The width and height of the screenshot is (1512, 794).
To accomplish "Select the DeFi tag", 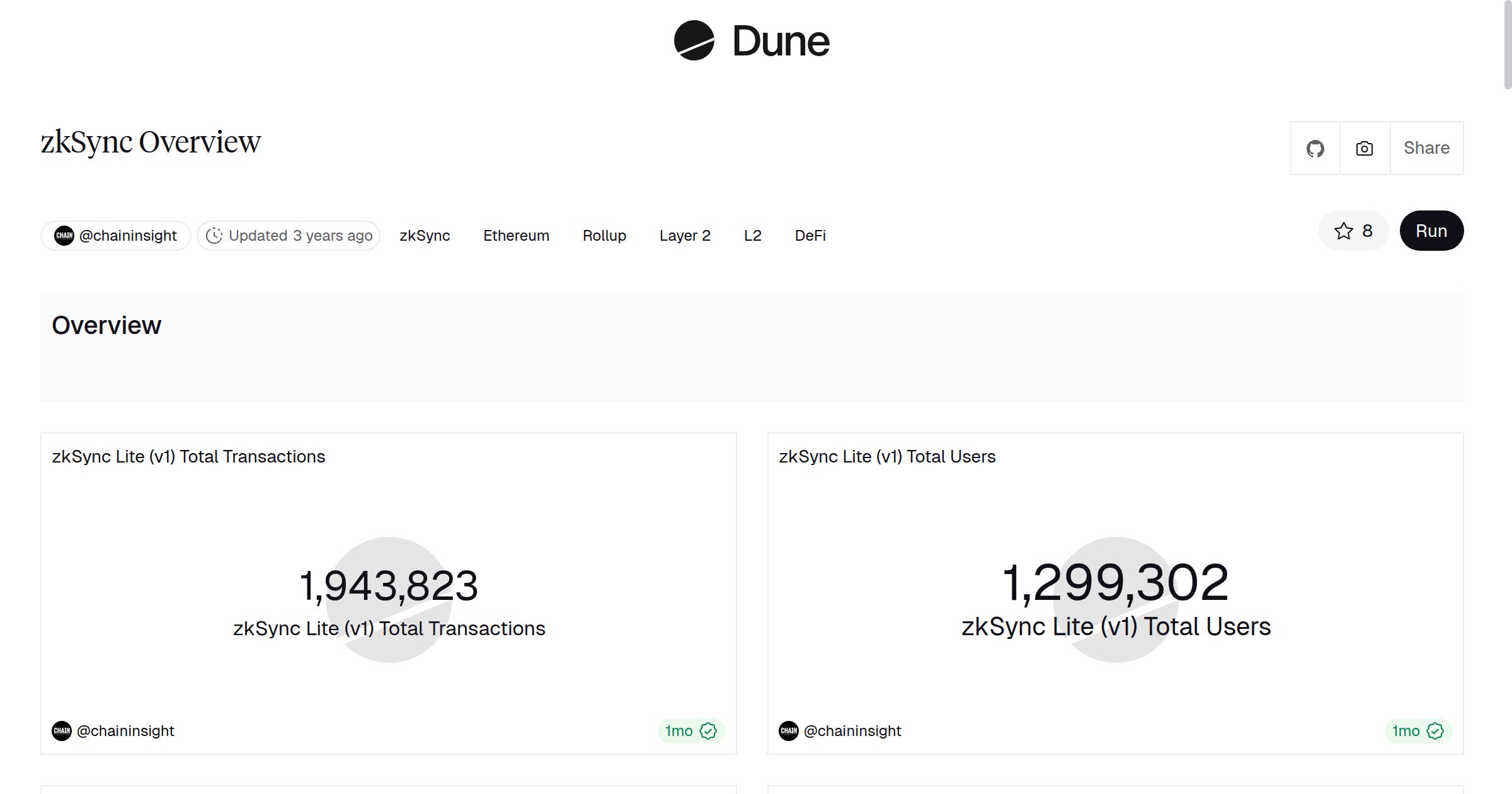I will (810, 236).
